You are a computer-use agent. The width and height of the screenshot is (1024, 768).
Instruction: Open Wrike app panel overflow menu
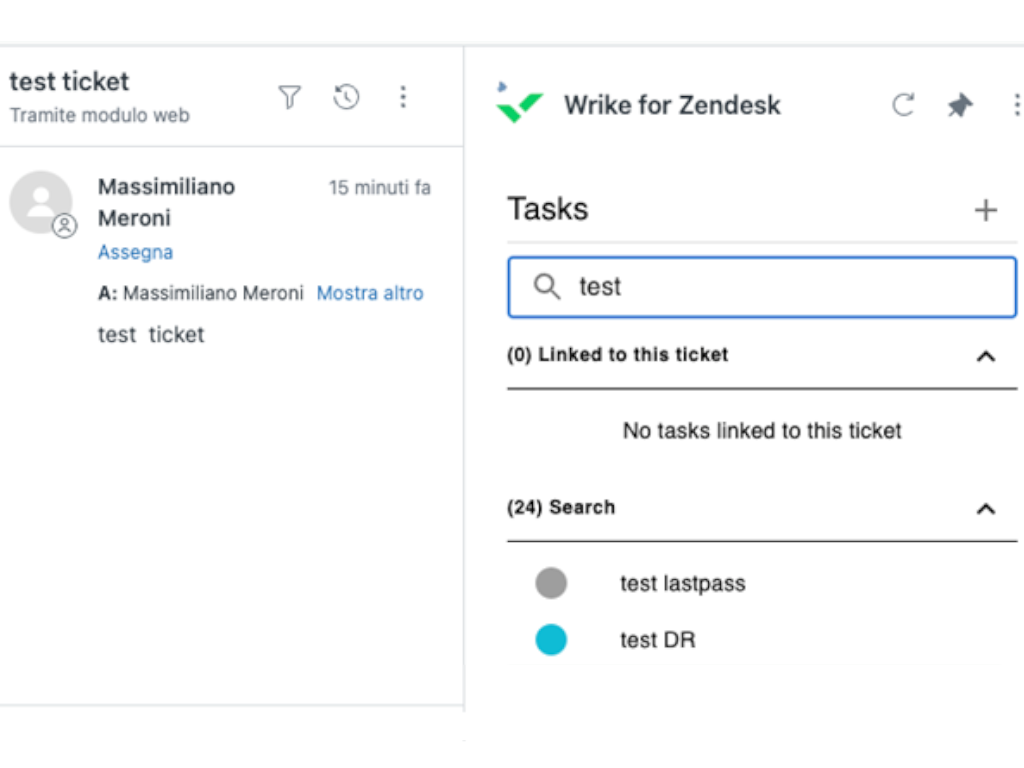[1016, 104]
